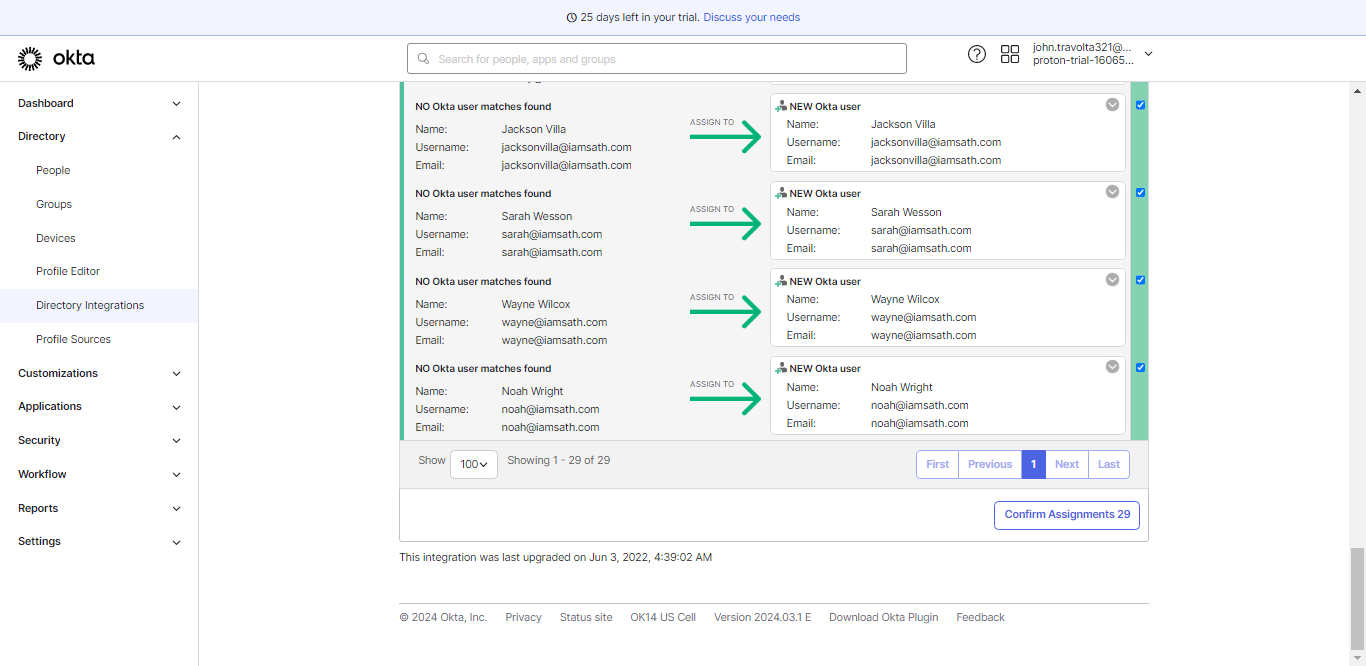
Task: Open the account menu chevron
Action: pyautogui.click(x=1148, y=54)
